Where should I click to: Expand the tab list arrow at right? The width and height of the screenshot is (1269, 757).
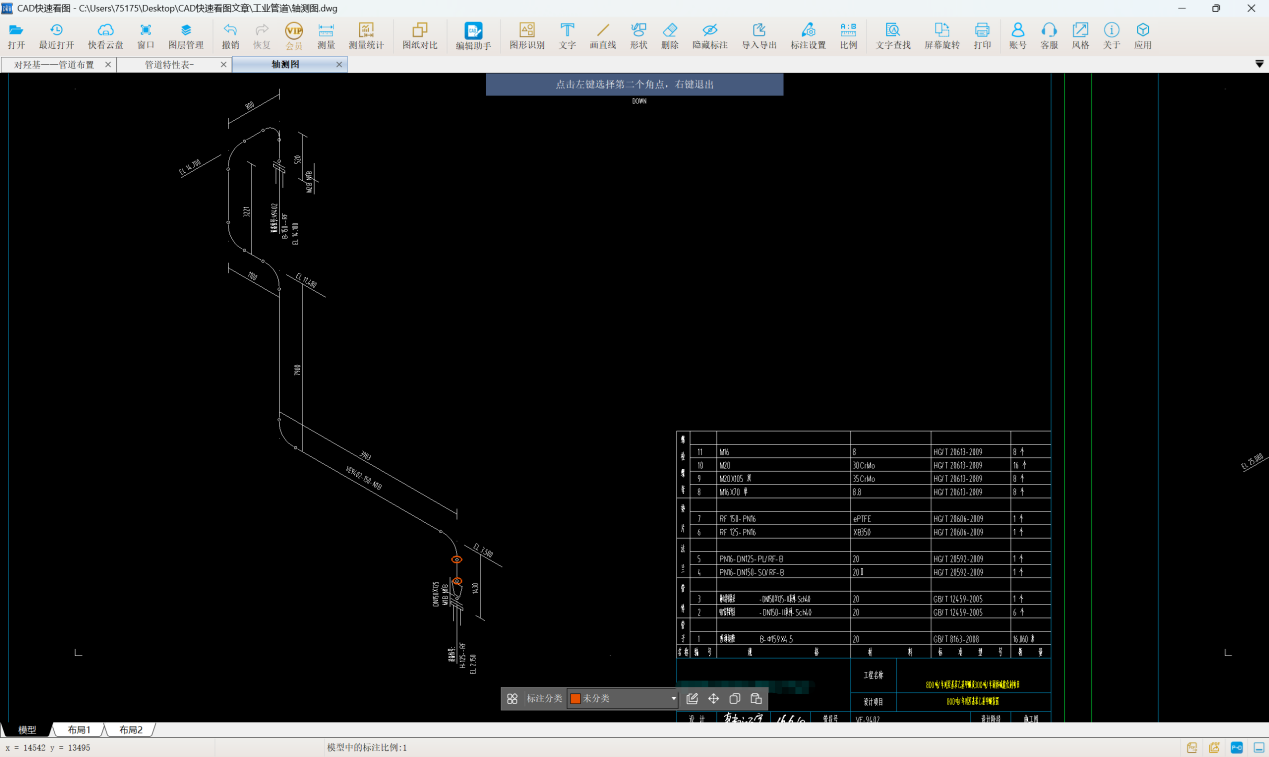[1259, 65]
